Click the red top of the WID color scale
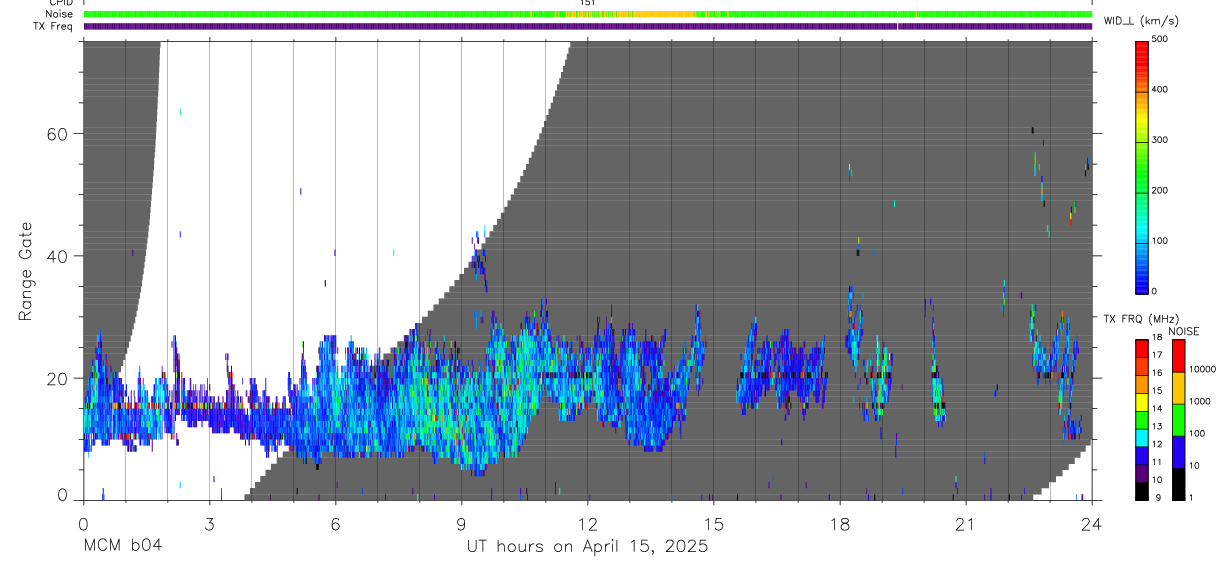The height and width of the screenshot is (567, 1228). point(1141,49)
